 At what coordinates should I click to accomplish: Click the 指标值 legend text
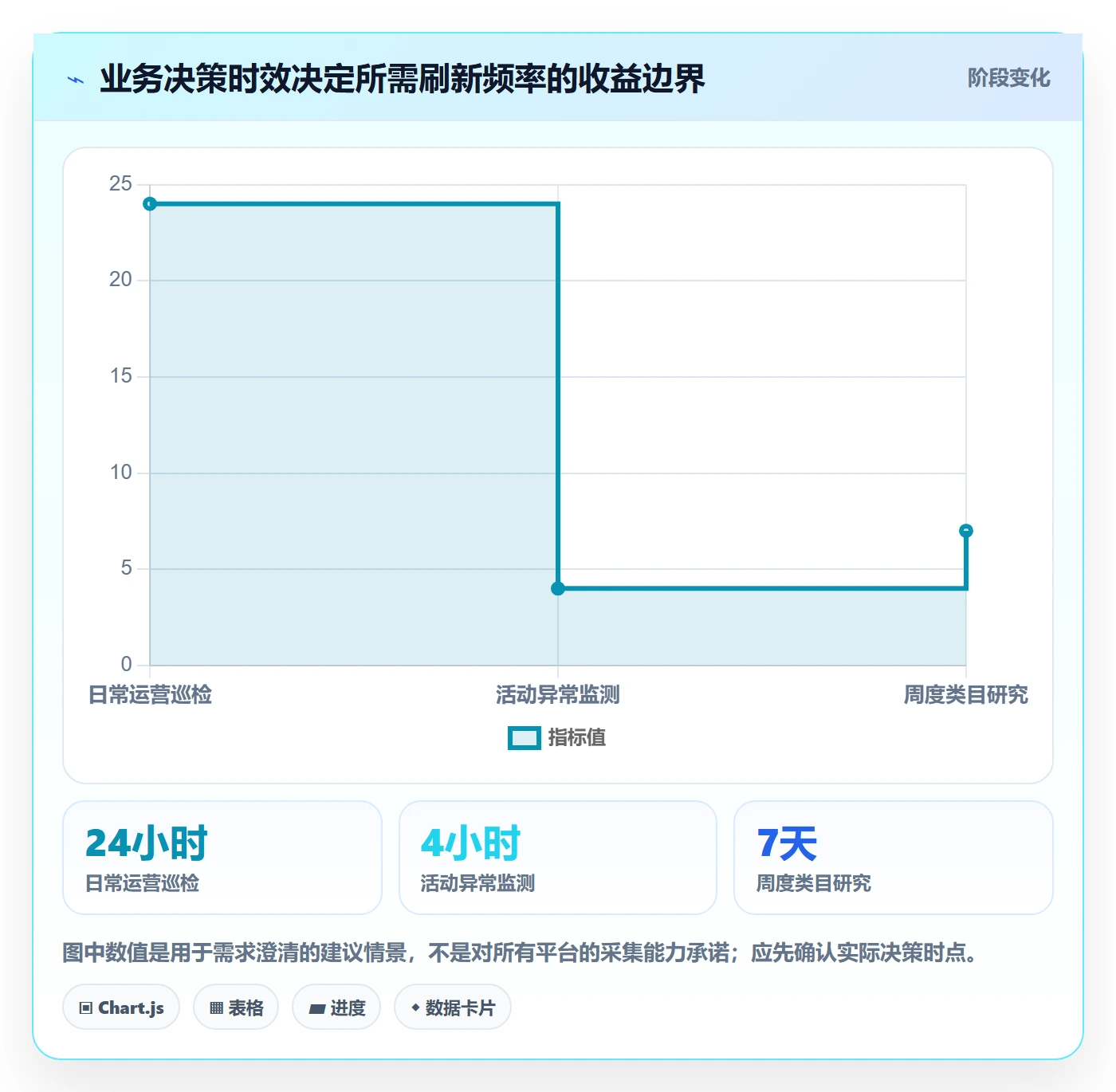point(577,738)
